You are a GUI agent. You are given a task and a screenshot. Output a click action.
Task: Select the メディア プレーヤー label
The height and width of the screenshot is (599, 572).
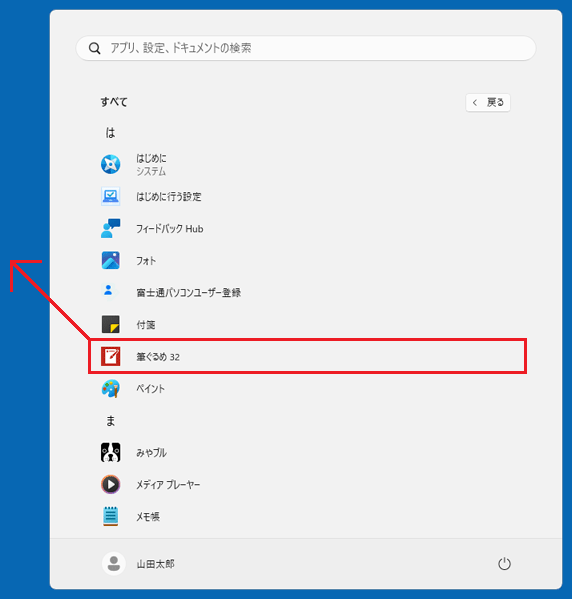[168, 485]
